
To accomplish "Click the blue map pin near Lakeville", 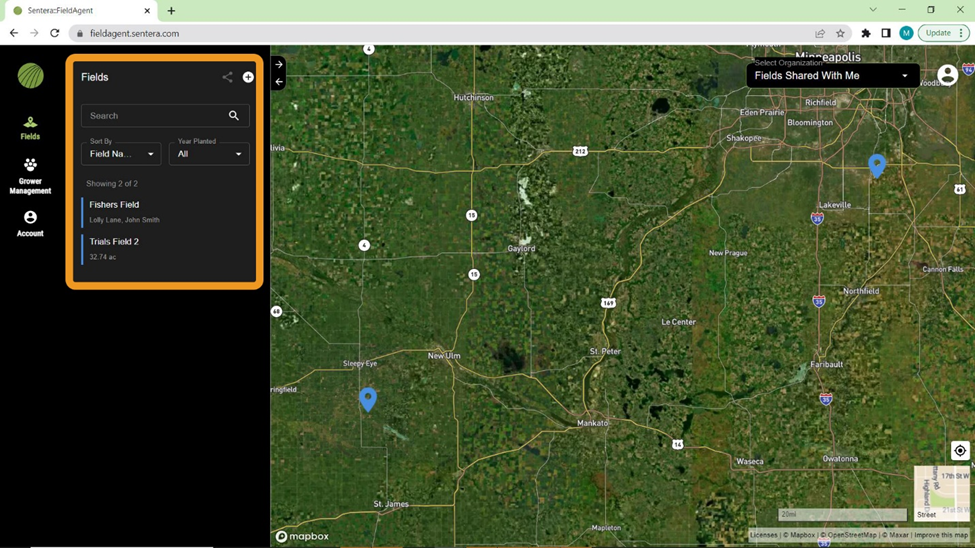I will [877, 164].
